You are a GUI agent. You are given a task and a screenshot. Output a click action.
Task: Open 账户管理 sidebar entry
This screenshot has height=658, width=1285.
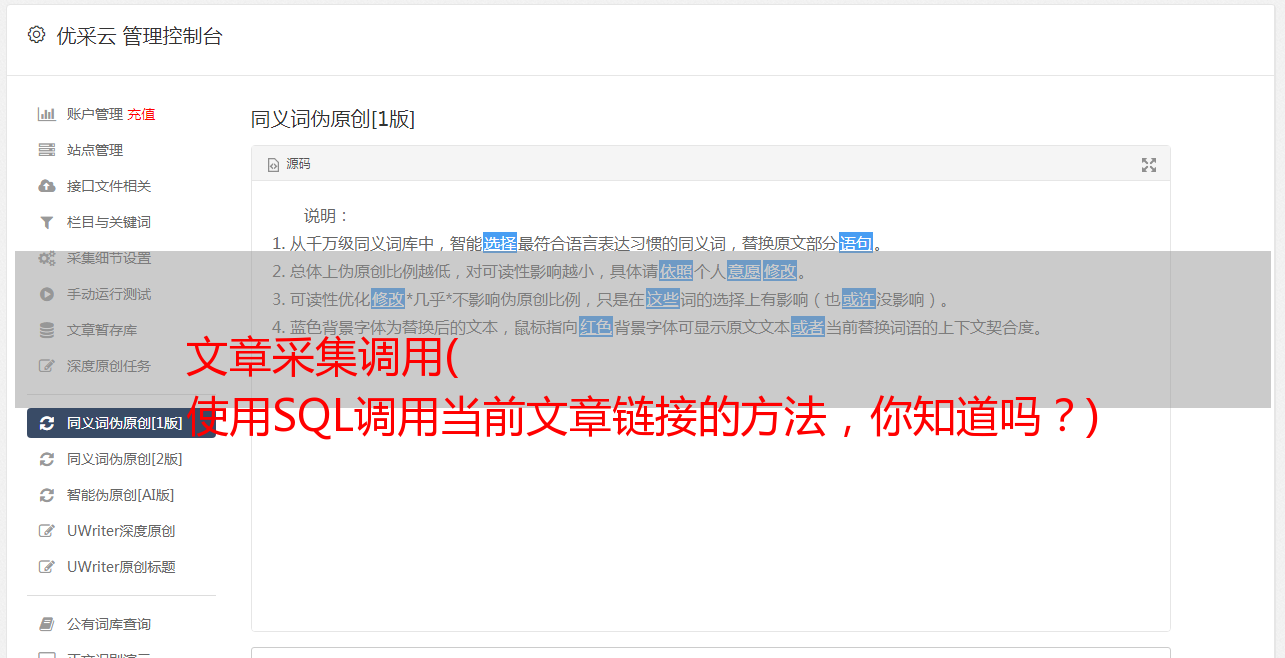coord(95,114)
